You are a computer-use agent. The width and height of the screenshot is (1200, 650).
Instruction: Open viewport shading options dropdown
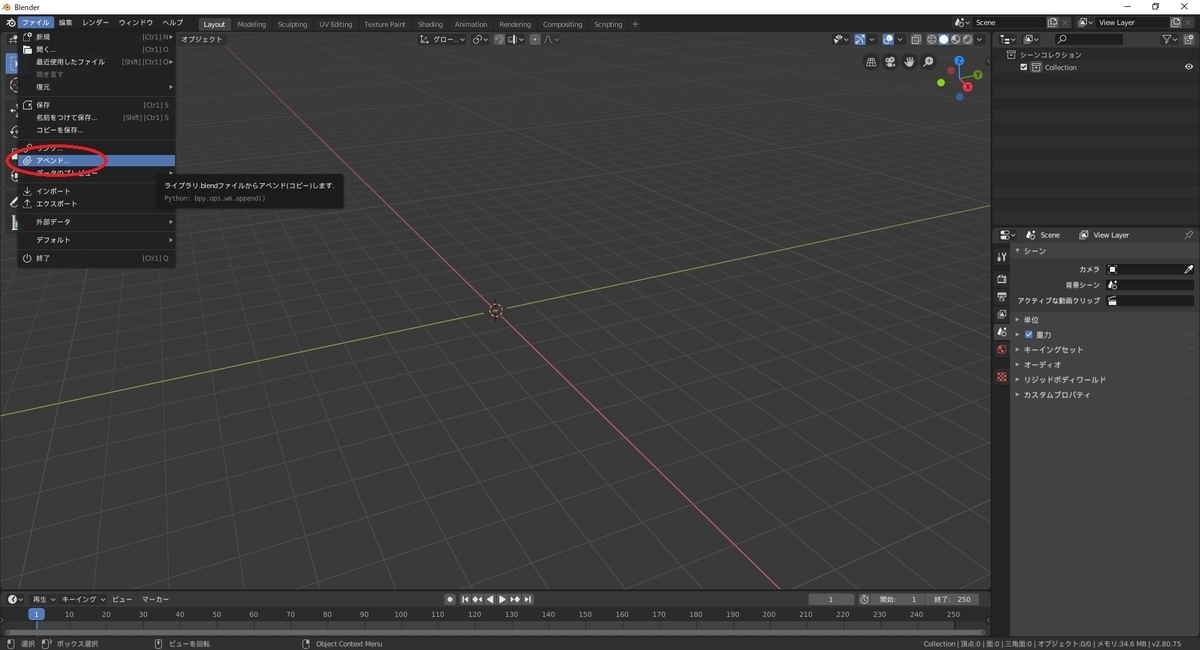click(979, 39)
